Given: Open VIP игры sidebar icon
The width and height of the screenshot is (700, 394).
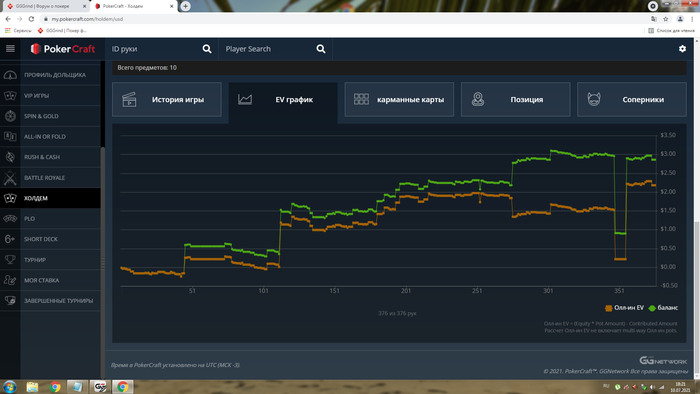Looking at the screenshot, I should [10, 95].
